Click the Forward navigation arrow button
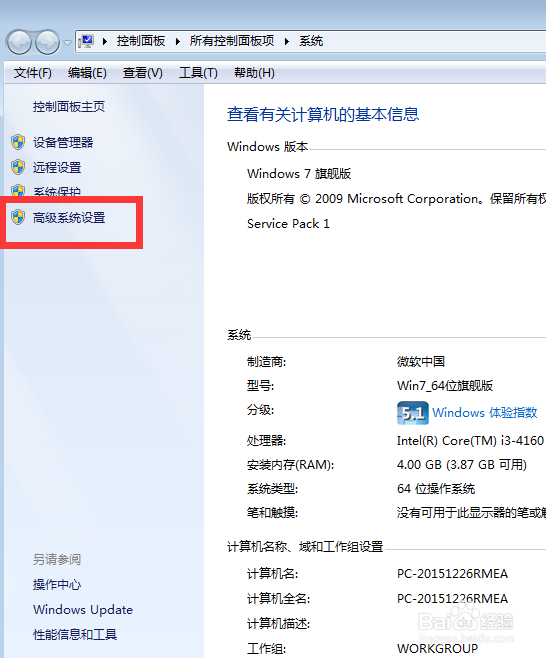The height and width of the screenshot is (658, 546). pos(47,42)
